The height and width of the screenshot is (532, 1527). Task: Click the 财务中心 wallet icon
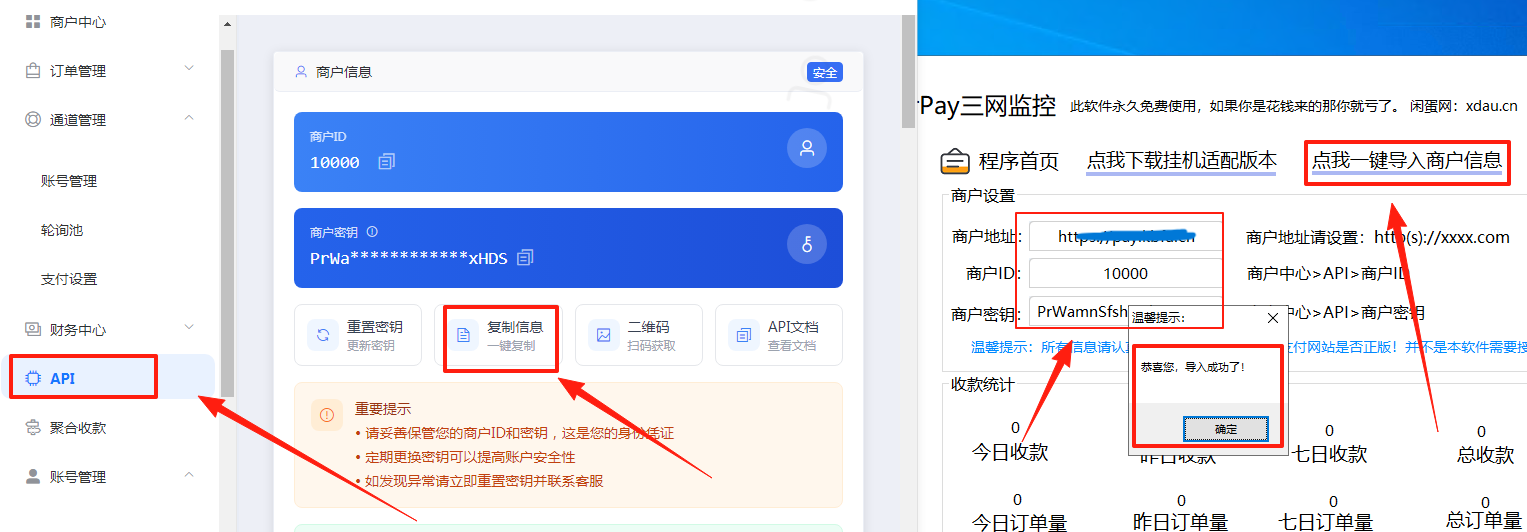click(x=33, y=329)
